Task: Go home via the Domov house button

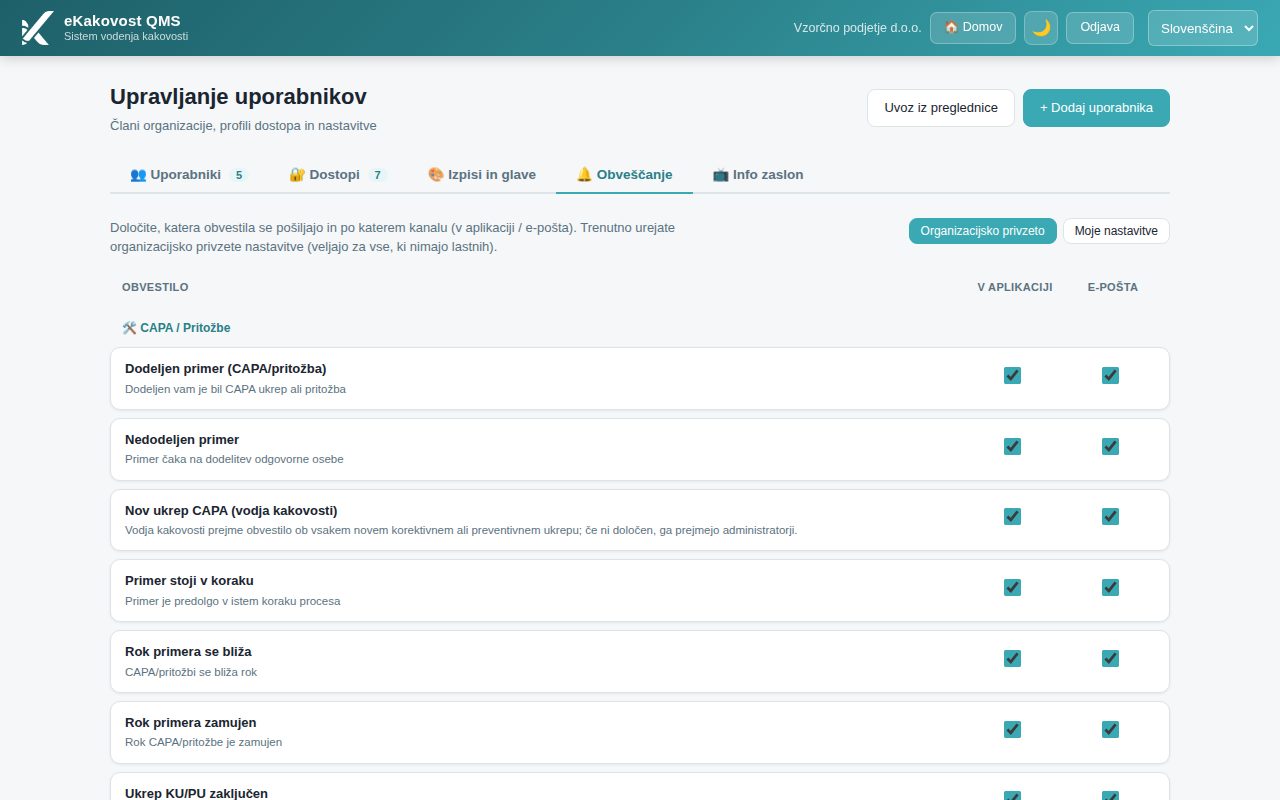Action: 973,28
